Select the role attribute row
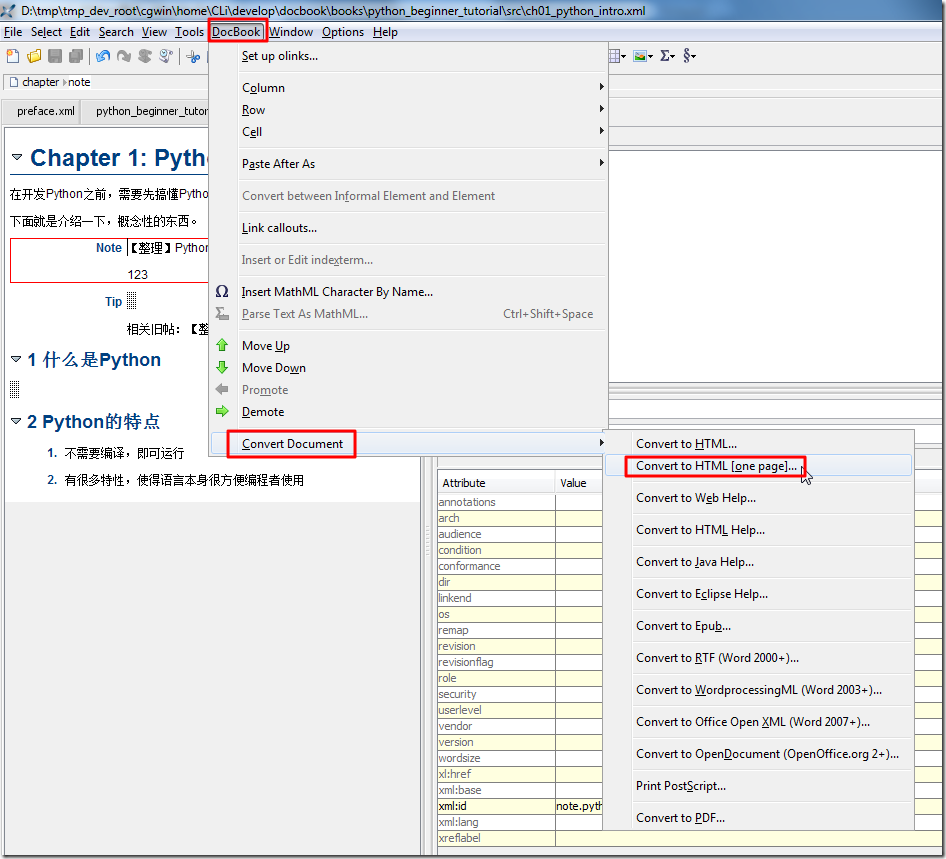The height and width of the screenshot is (859, 946). [x=496, y=678]
